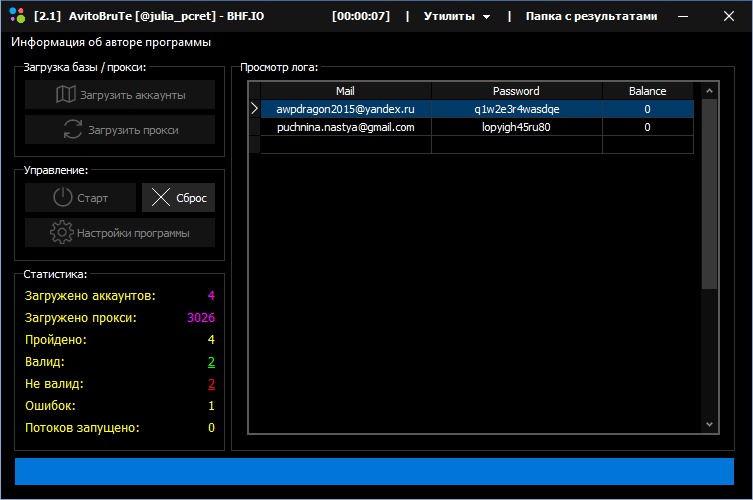
Task: Click the log scrollbar up arrow
Action: 709,90
